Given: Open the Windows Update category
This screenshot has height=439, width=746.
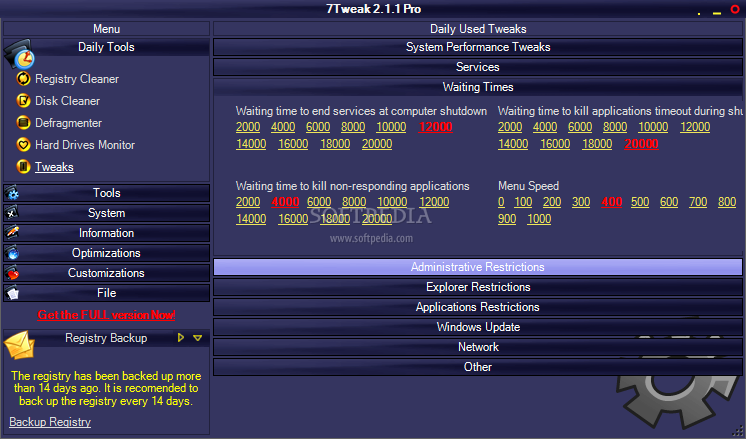Looking at the screenshot, I should tap(478, 327).
